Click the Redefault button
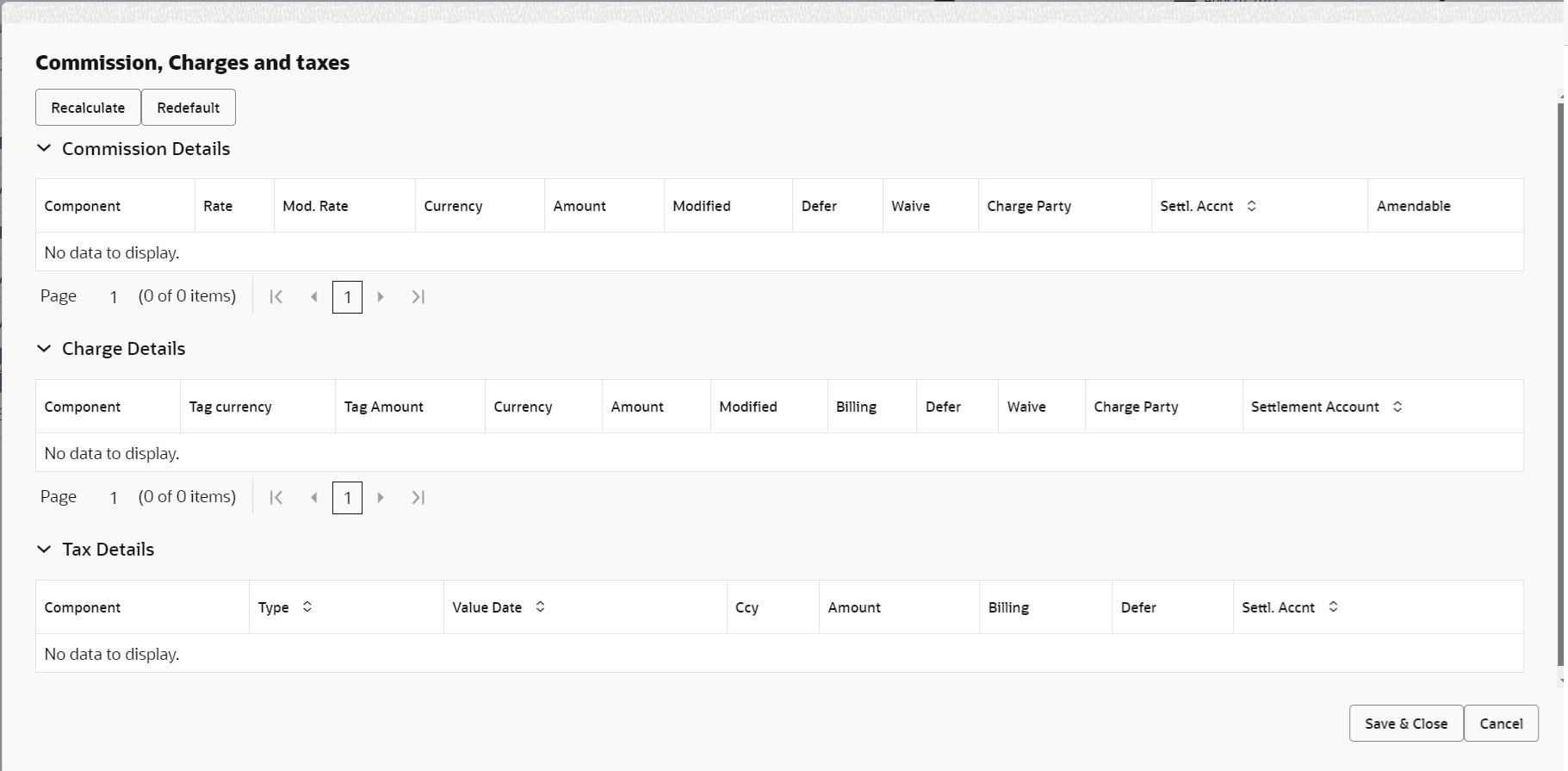1568x771 pixels. (189, 108)
